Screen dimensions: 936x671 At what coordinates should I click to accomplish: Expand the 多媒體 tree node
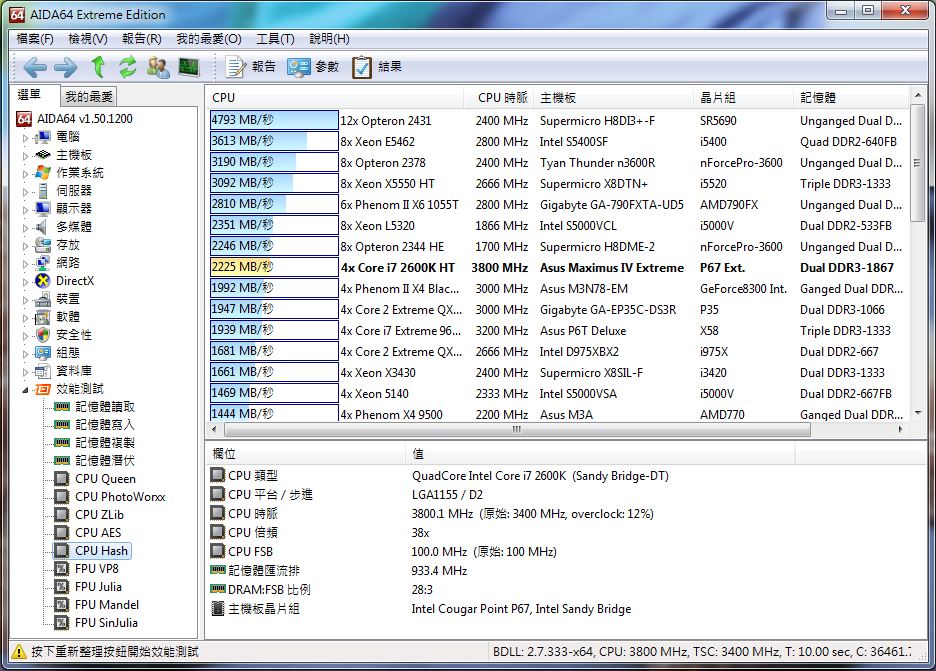click(25, 227)
